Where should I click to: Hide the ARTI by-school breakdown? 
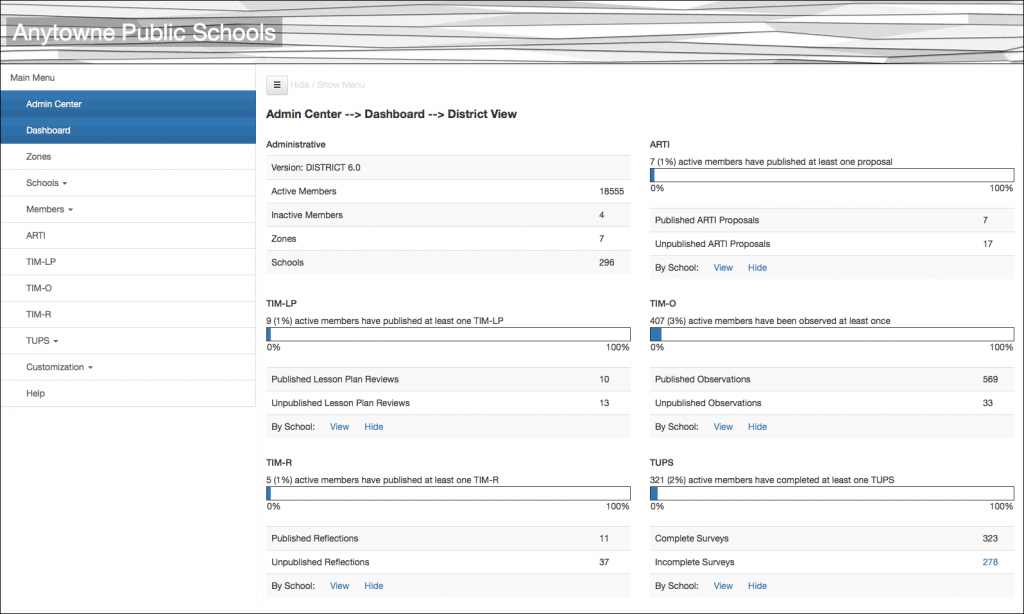(757, 268)
